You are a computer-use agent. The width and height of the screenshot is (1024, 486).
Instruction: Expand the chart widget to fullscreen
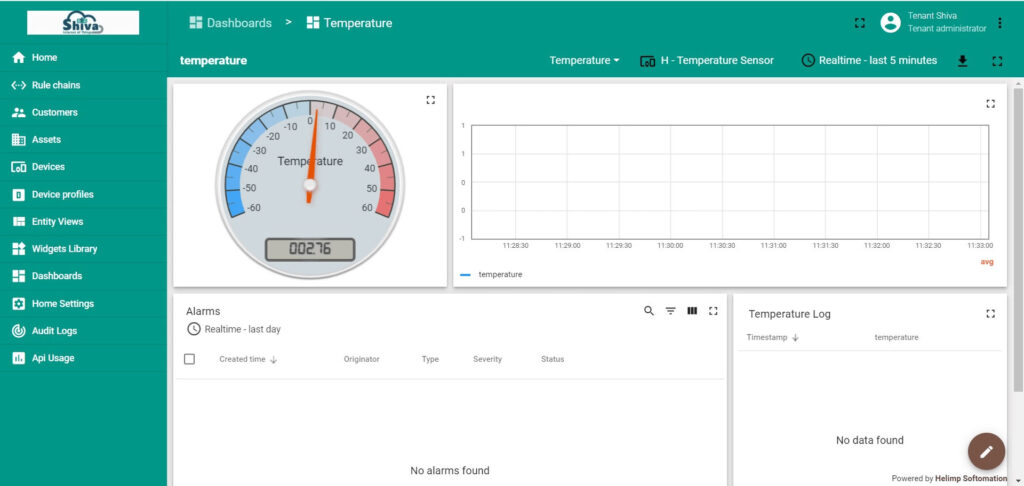[x=990, y=103]
